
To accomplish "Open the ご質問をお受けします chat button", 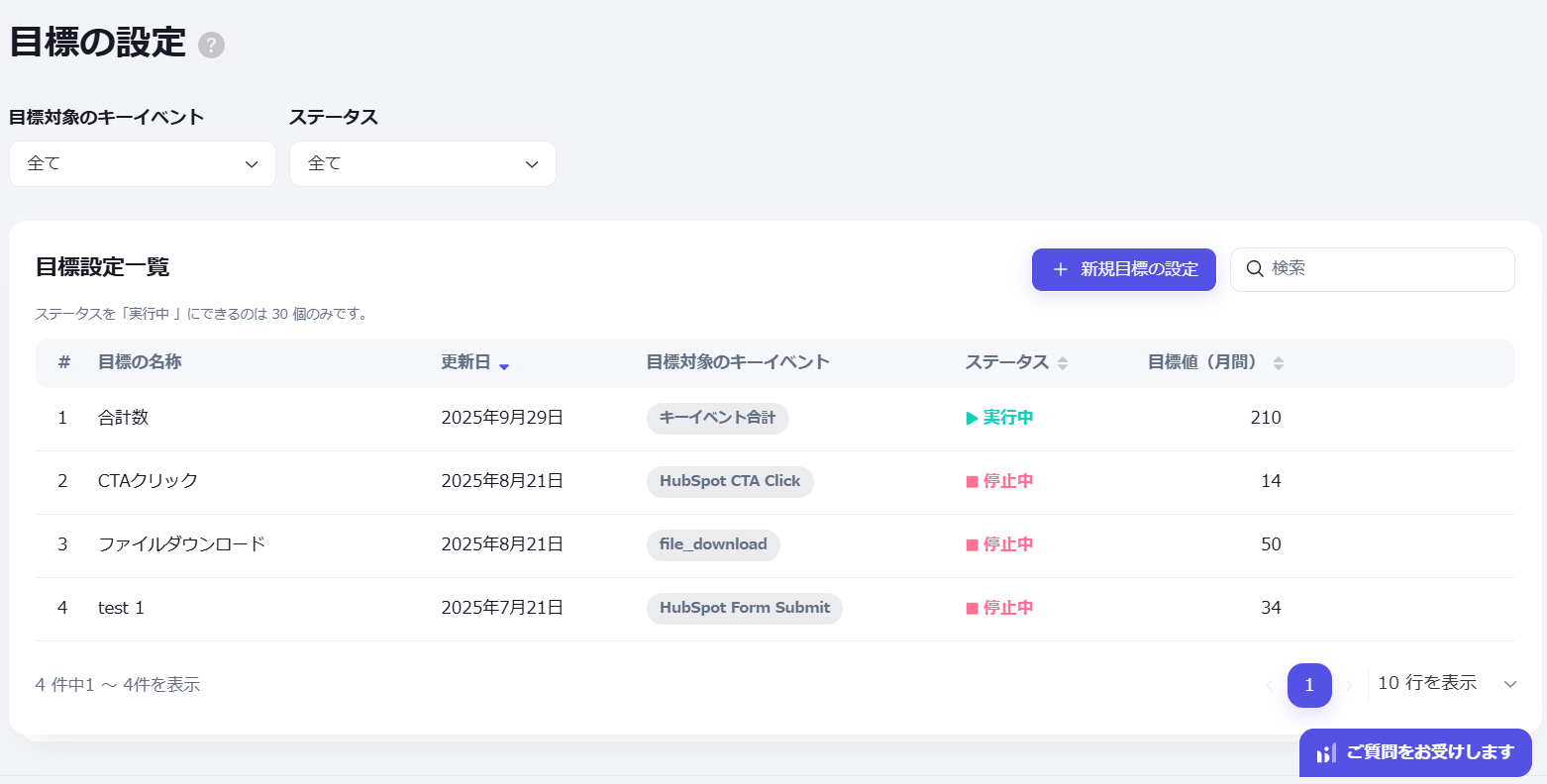I will point(1414,753).
